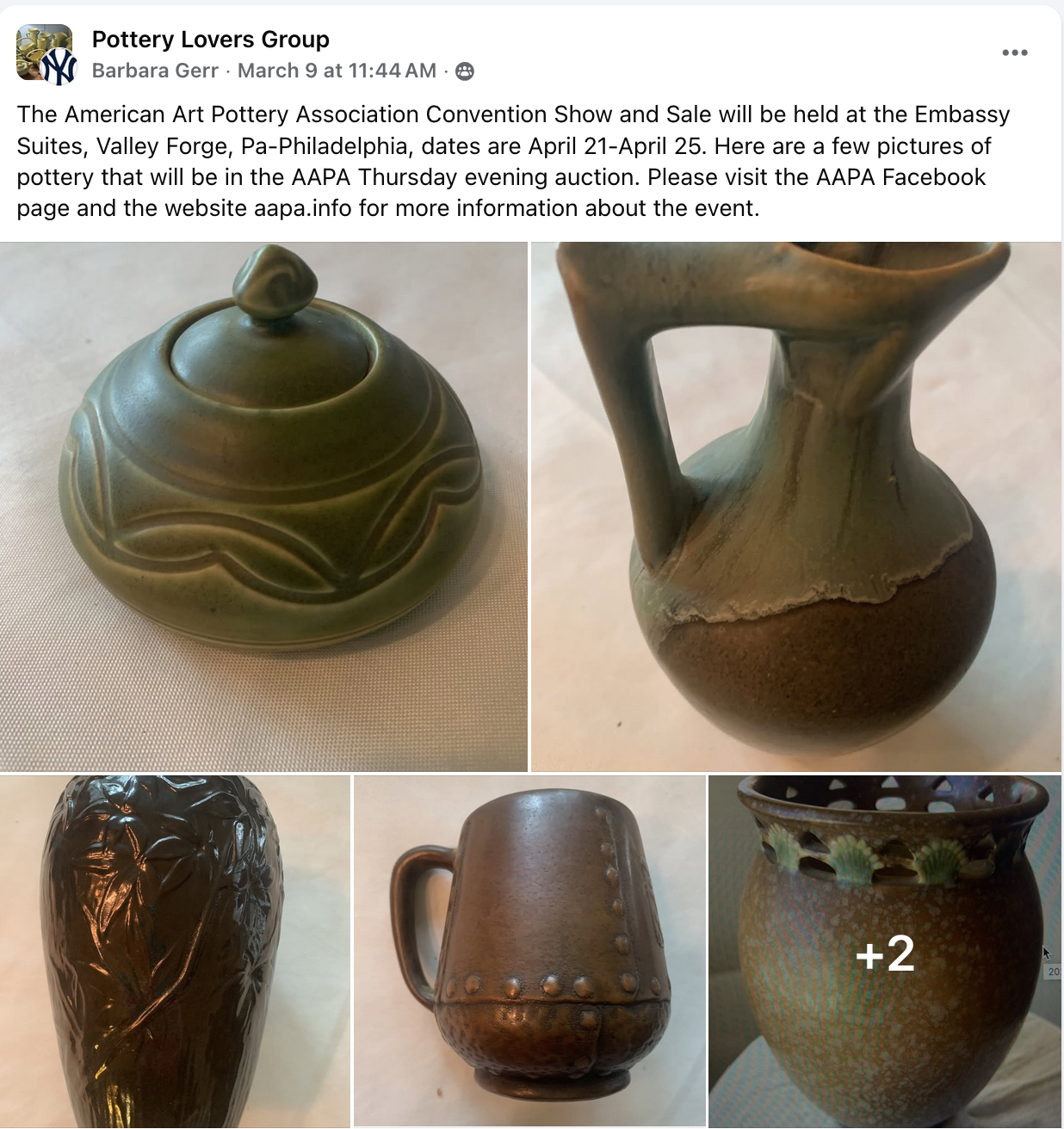Click the group audience icon beside timestamp
The width and height of the screenshot is (1064, 1129).
point(465,71)
